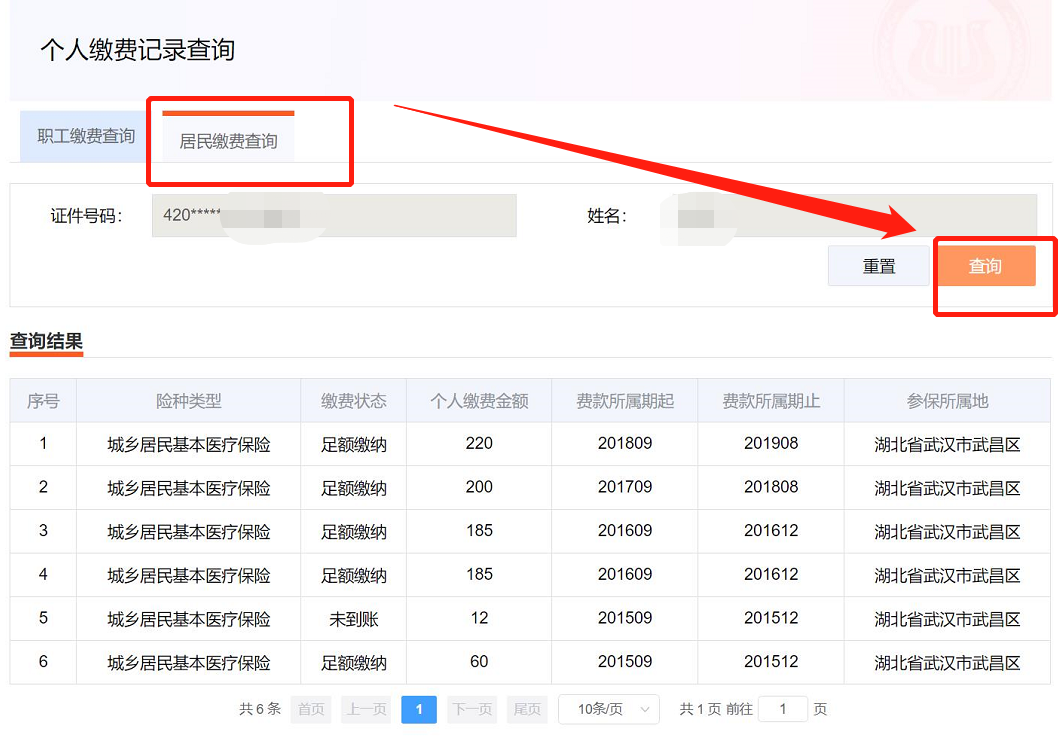Select the 居民缴费查询 tab
This screenshot has height=737, width=1059.
pos(228,141)
